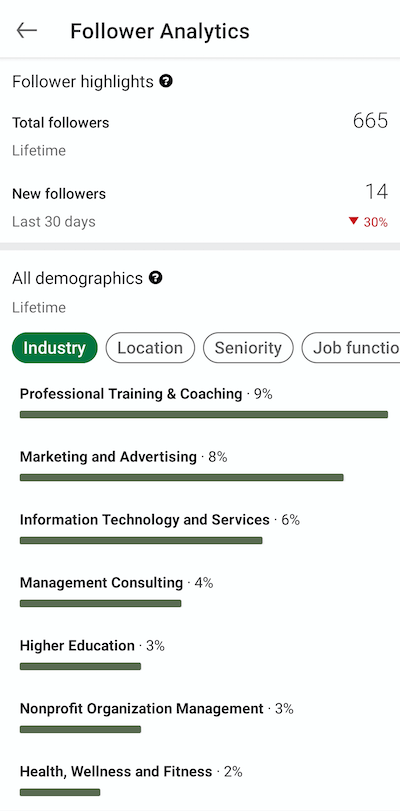Select the Industry filter chip
Image resolution: width=400 pixels, height=811 pixels.
point(54,348)
